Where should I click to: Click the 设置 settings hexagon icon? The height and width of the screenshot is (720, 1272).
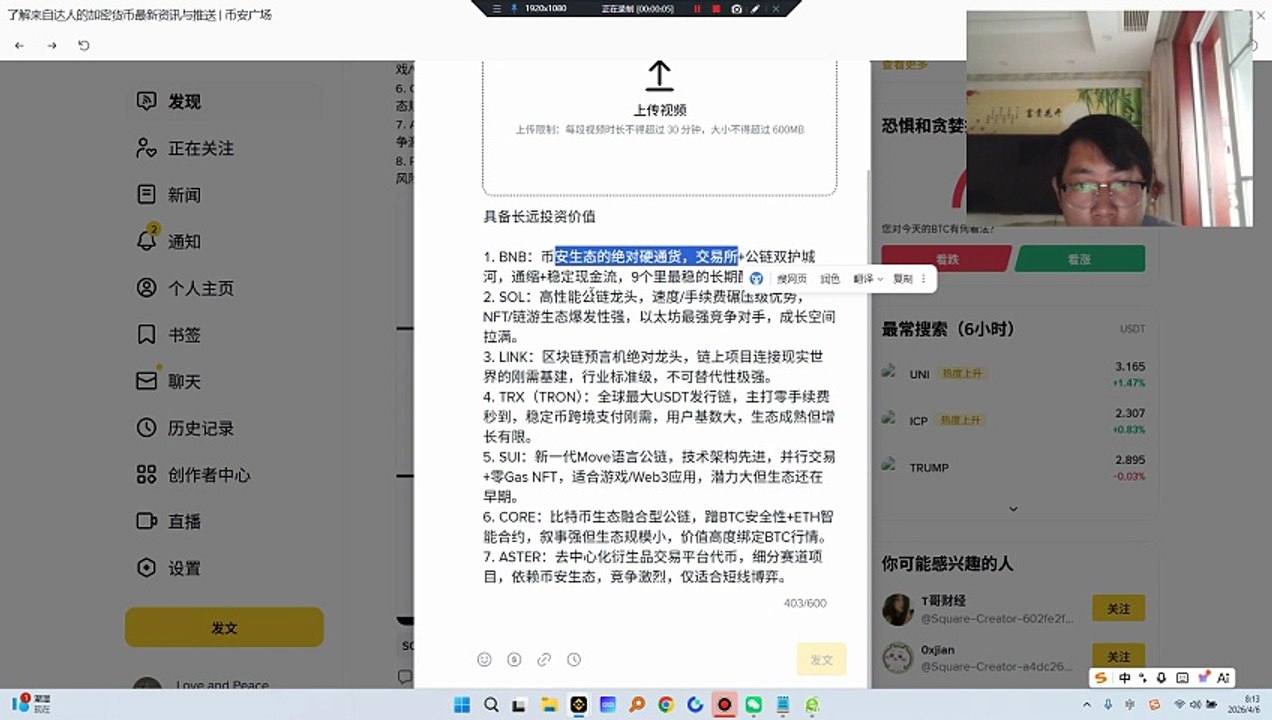click(147, 568)
